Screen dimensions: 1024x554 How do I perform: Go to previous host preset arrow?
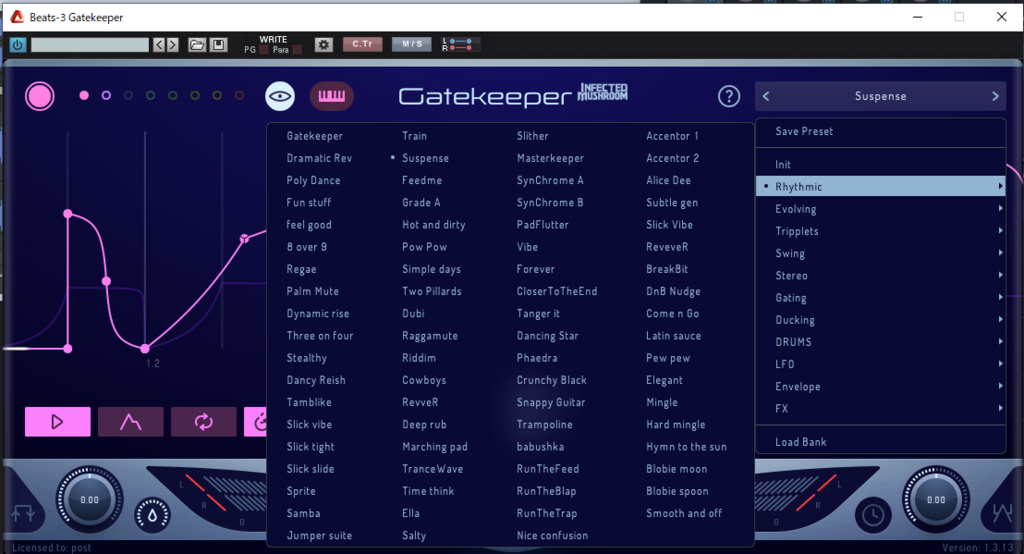click(159, 44)
